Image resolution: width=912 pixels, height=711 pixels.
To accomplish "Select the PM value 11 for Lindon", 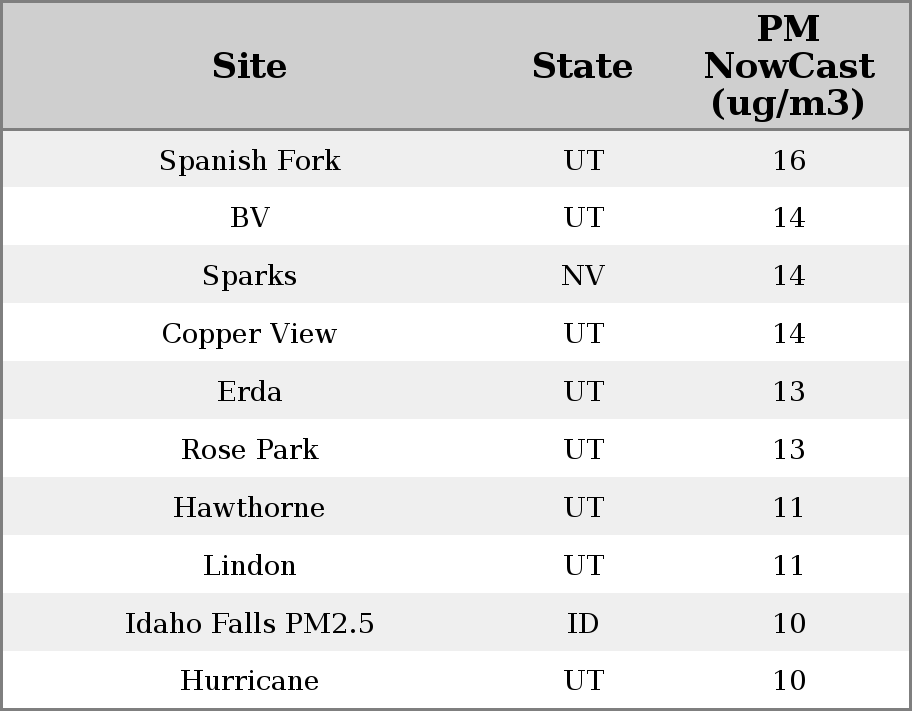I will (x=788, y=566).
